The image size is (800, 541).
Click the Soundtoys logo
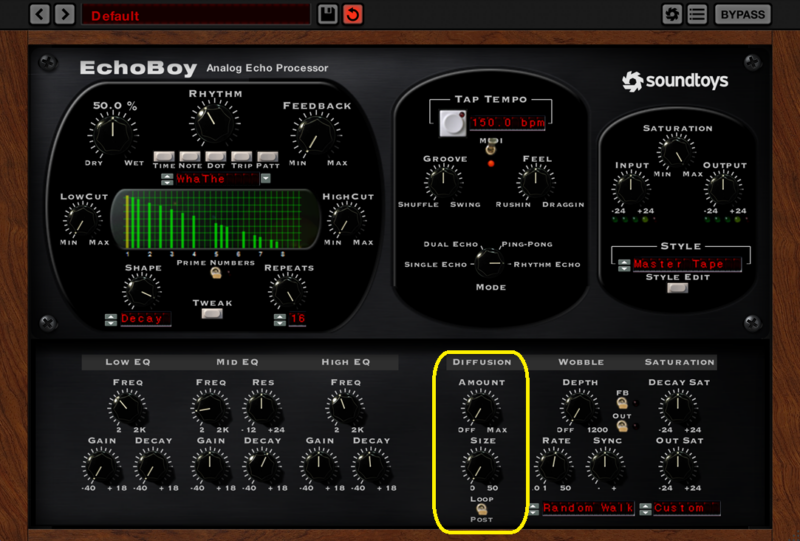coord(675,81)
